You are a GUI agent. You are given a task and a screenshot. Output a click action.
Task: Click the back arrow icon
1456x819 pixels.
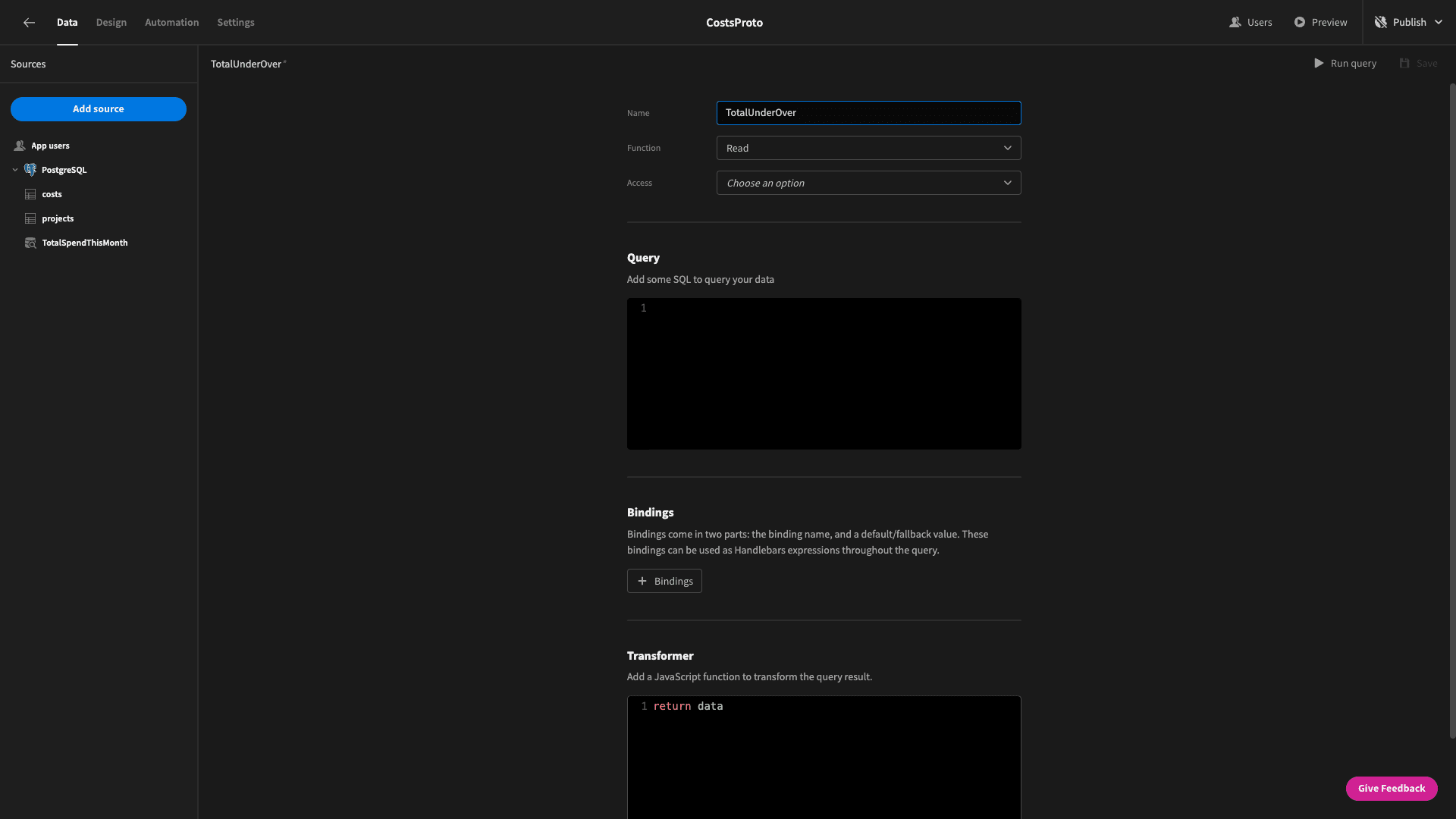point(29,23)
